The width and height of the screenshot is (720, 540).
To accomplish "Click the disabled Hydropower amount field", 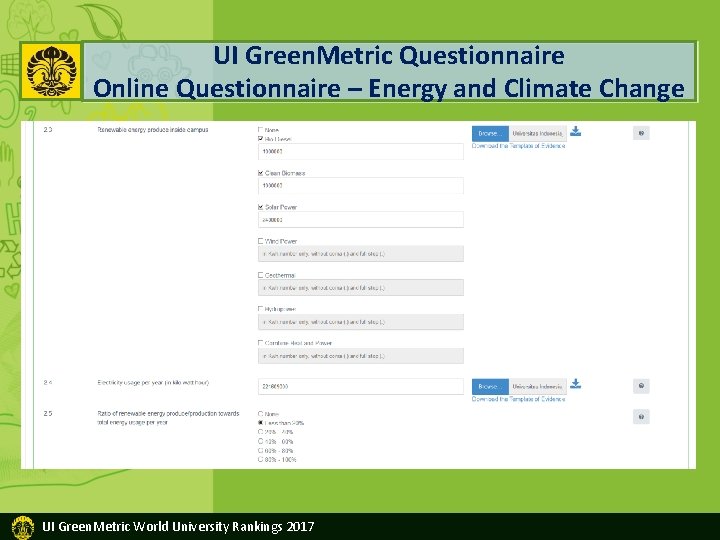I will [360, 322].
